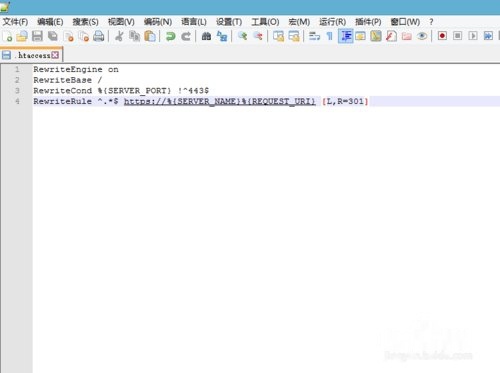Open Find dialog via the binoculars icon
The image size is (500, 373).
[206, 36]
